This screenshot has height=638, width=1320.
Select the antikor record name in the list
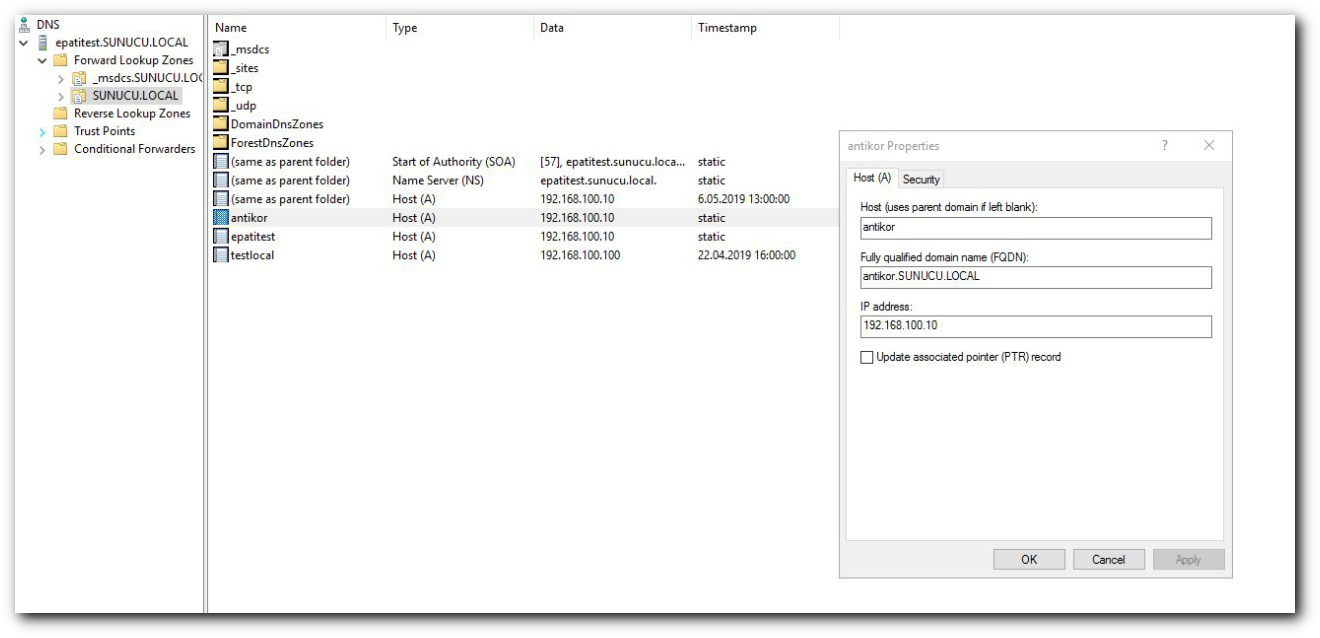click(249, 218)
